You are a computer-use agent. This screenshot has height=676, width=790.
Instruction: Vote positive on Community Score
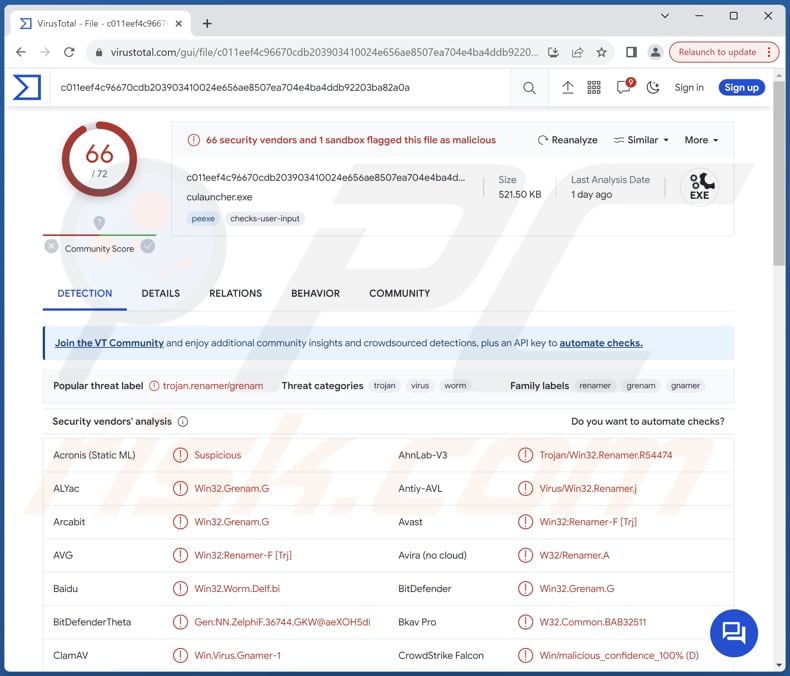click(x=148, y=246)
